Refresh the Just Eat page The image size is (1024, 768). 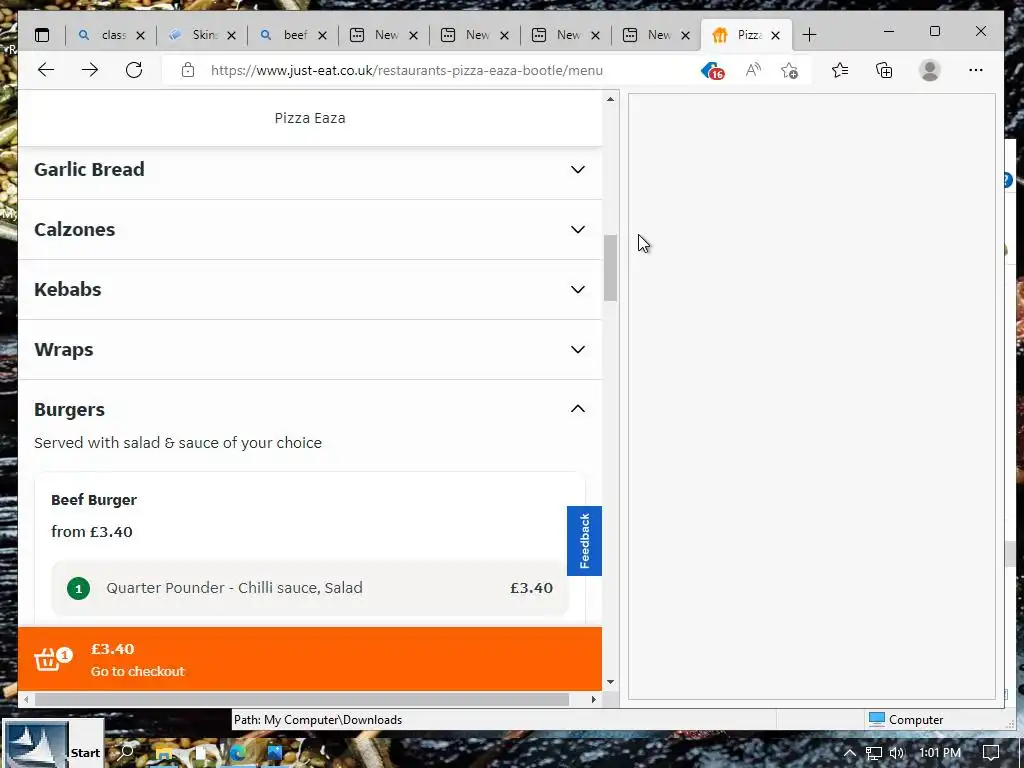pos(134,71)
